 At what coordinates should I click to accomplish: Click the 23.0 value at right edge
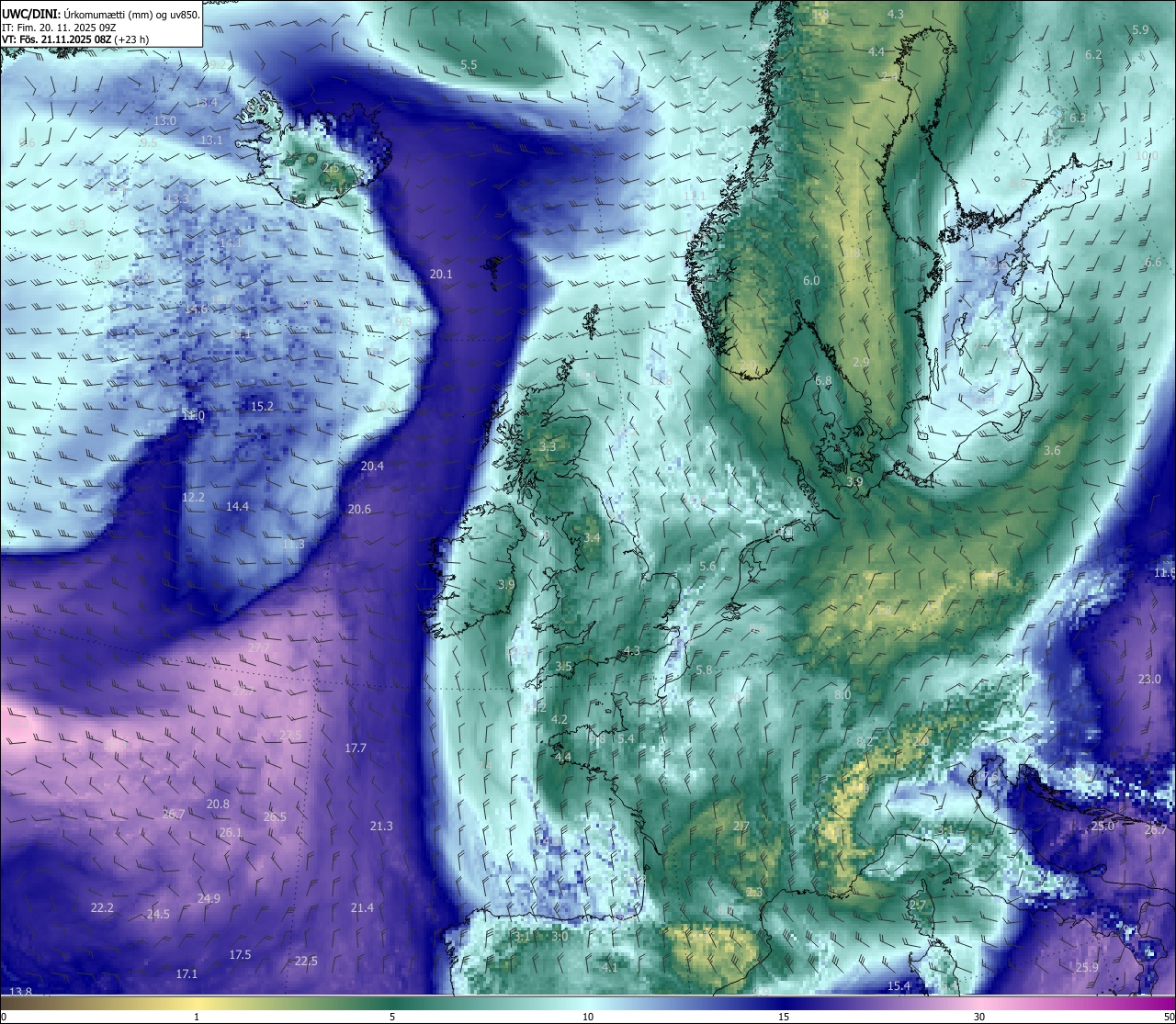(1149, 679)
